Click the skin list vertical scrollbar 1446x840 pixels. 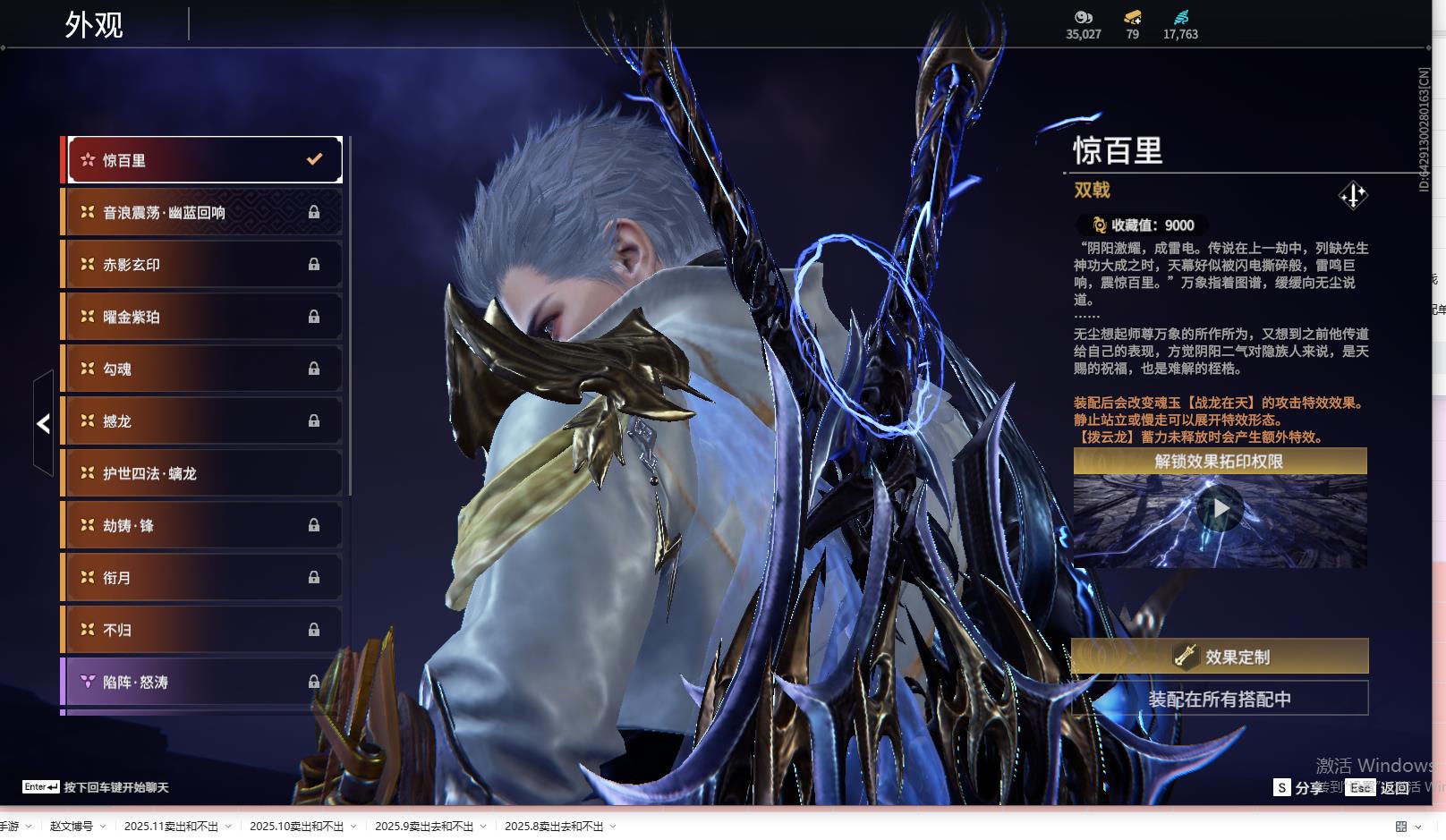(349, 313)
